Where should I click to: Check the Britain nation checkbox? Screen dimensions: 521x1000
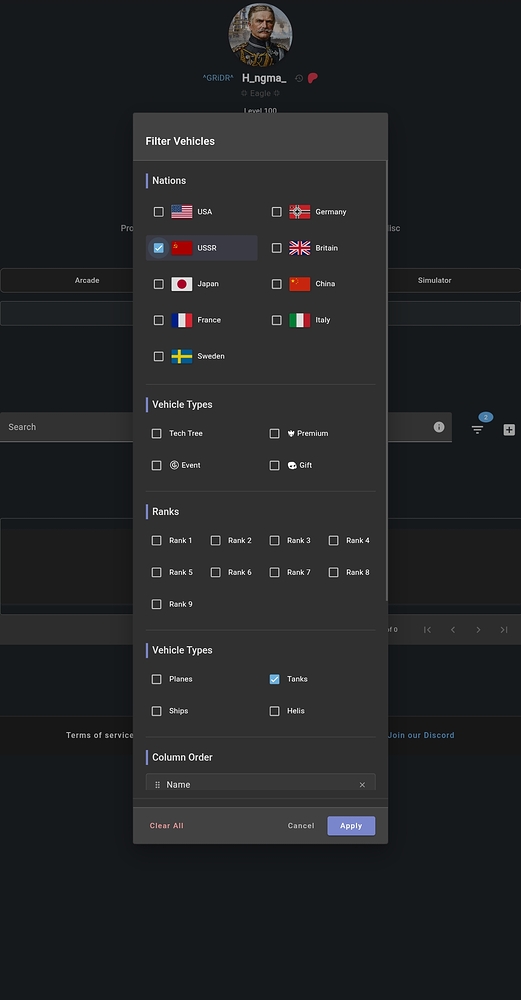[x=277, y=248]
